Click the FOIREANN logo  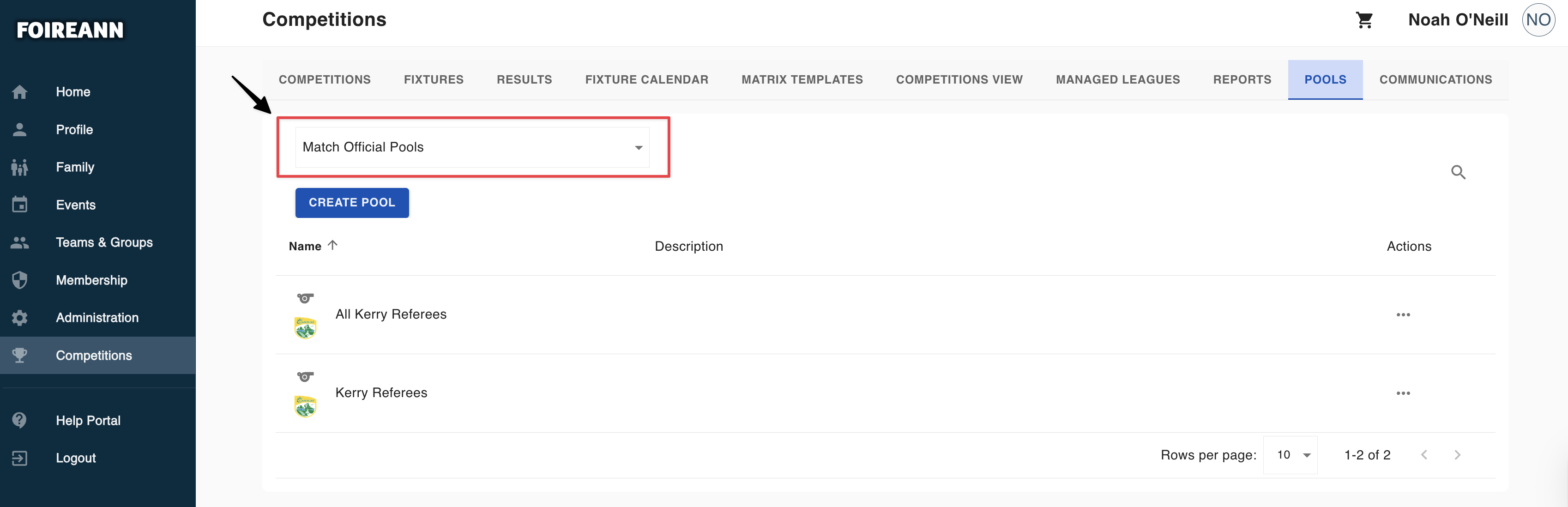click(x=70, y=30)
